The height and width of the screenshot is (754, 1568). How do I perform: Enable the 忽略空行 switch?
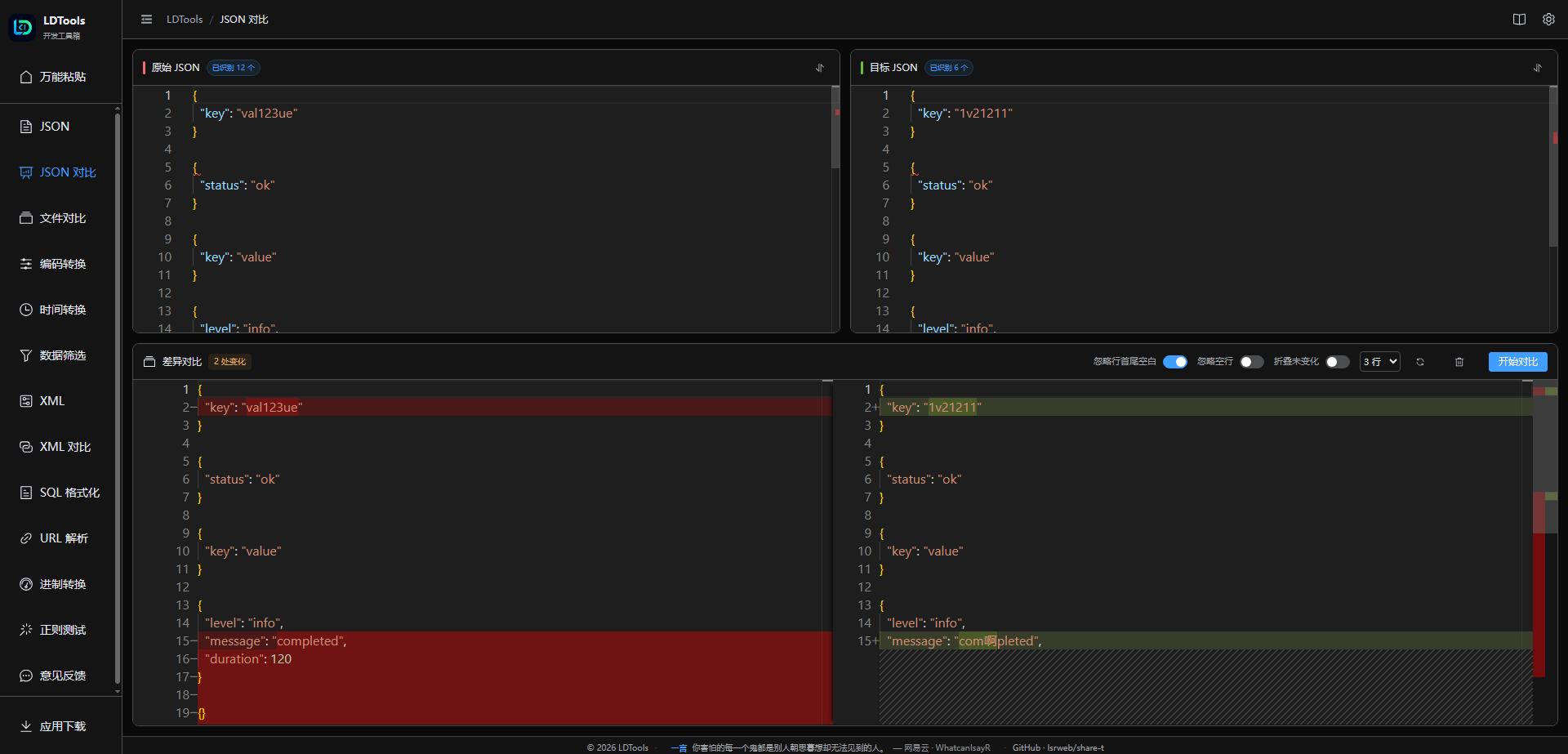1251,362
